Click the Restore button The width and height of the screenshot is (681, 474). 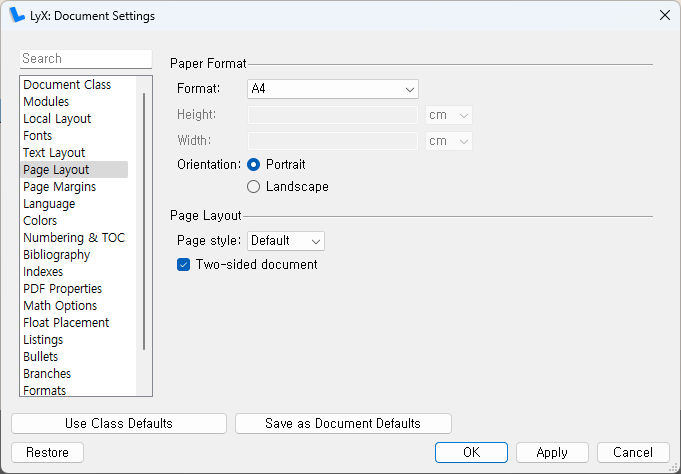47,452
